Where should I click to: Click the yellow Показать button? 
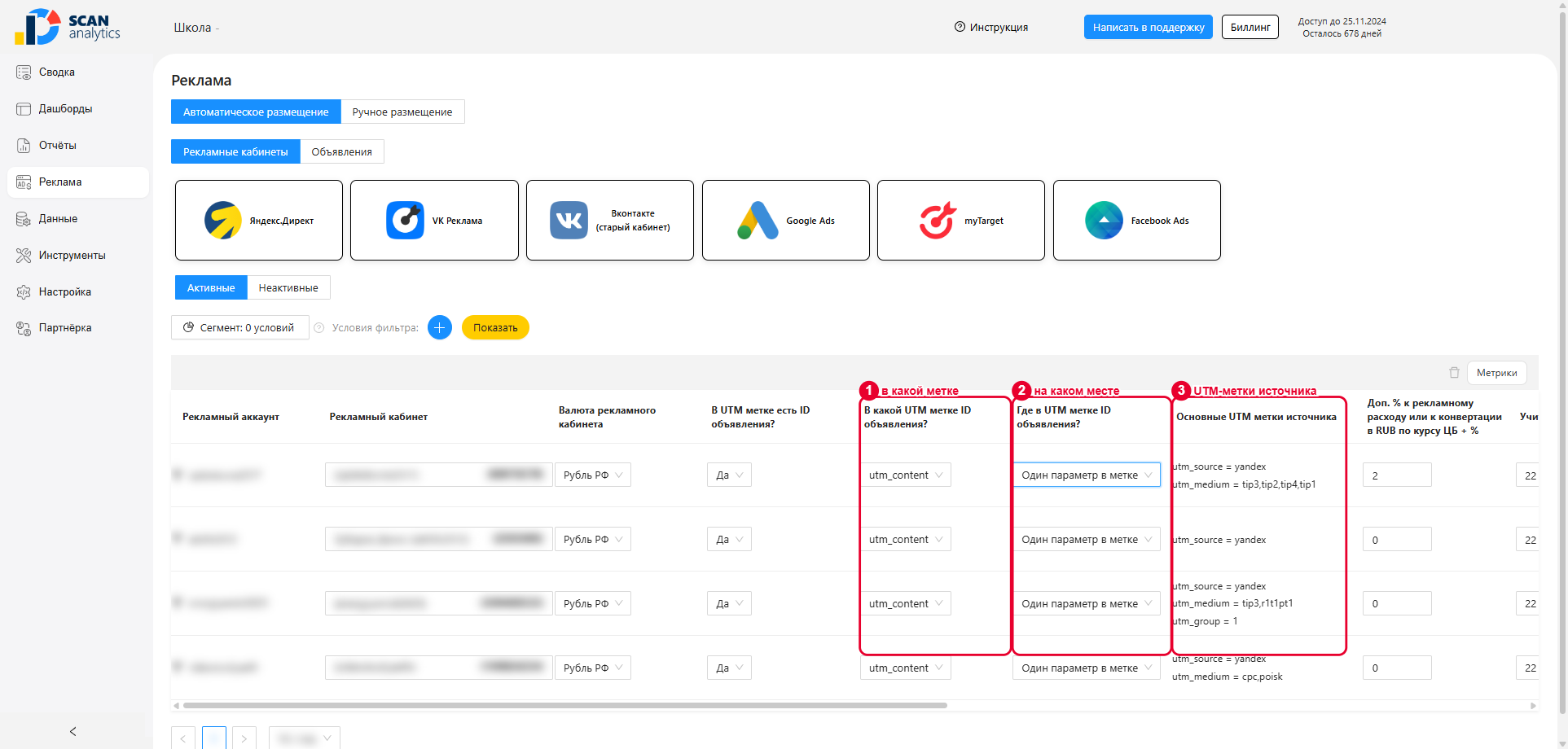click(495, 327)
